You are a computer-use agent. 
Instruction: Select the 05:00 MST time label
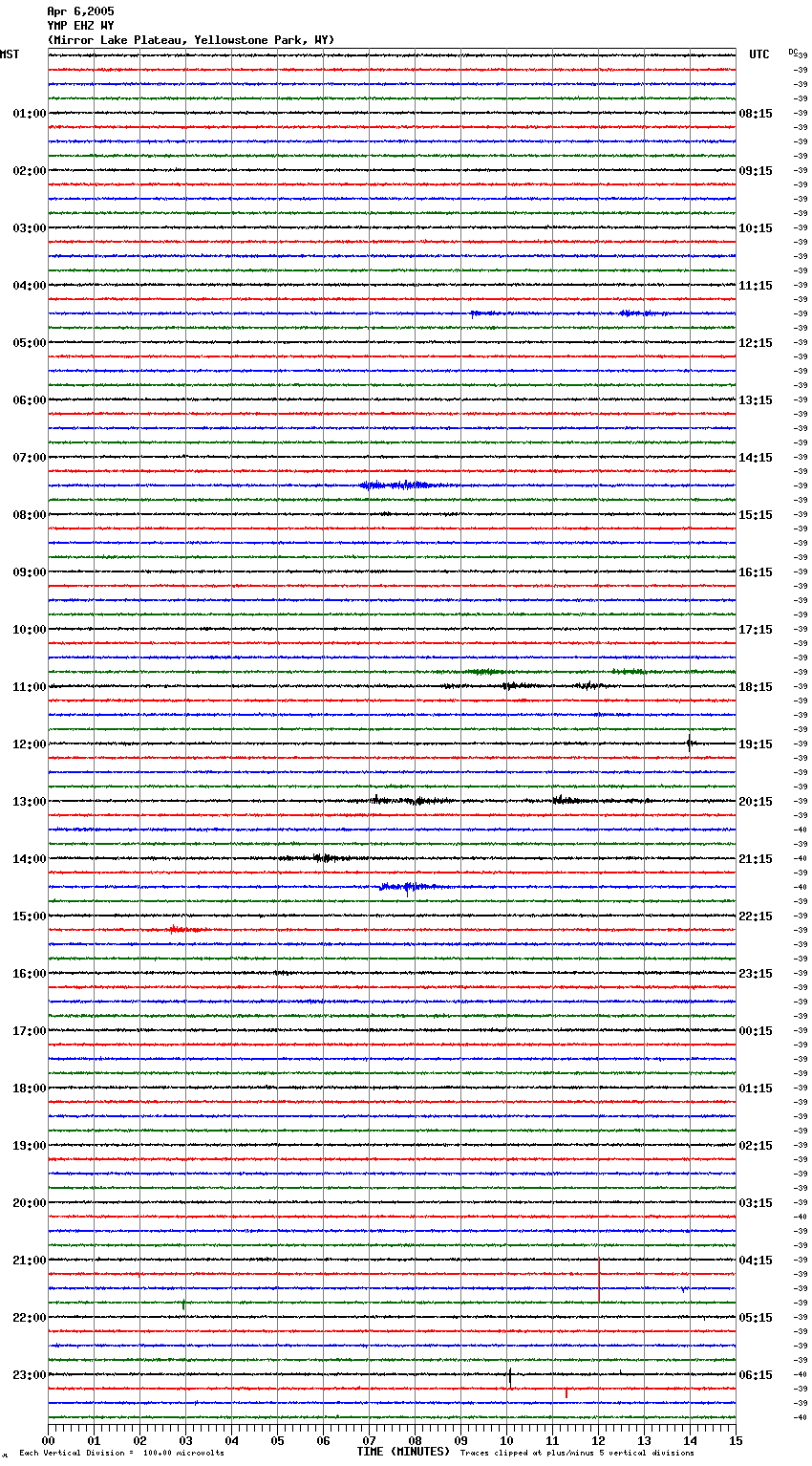tap(30, 343)
